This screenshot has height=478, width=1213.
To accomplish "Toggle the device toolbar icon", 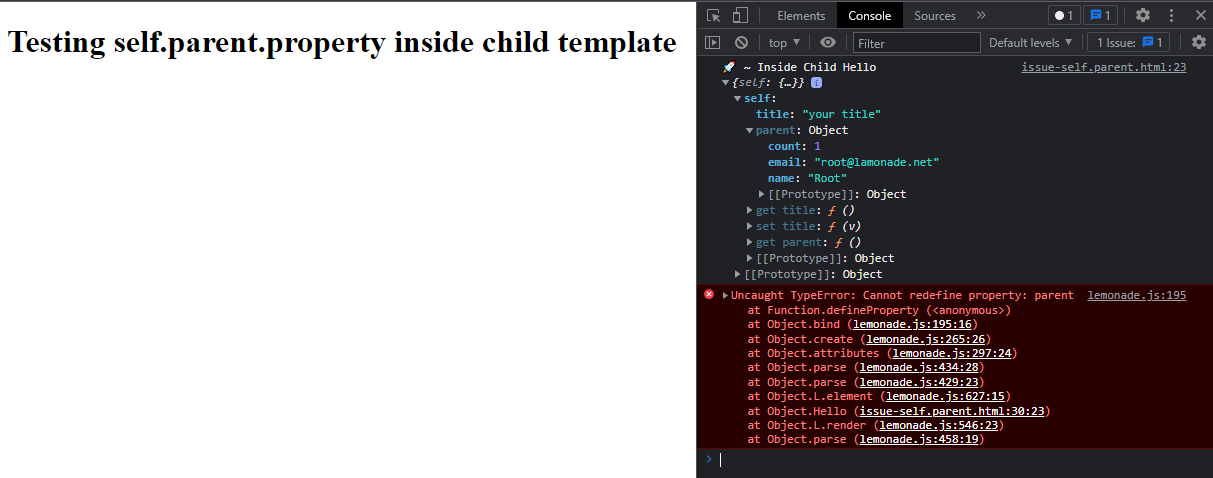I will pyautogui.click(x=740, y=15).
